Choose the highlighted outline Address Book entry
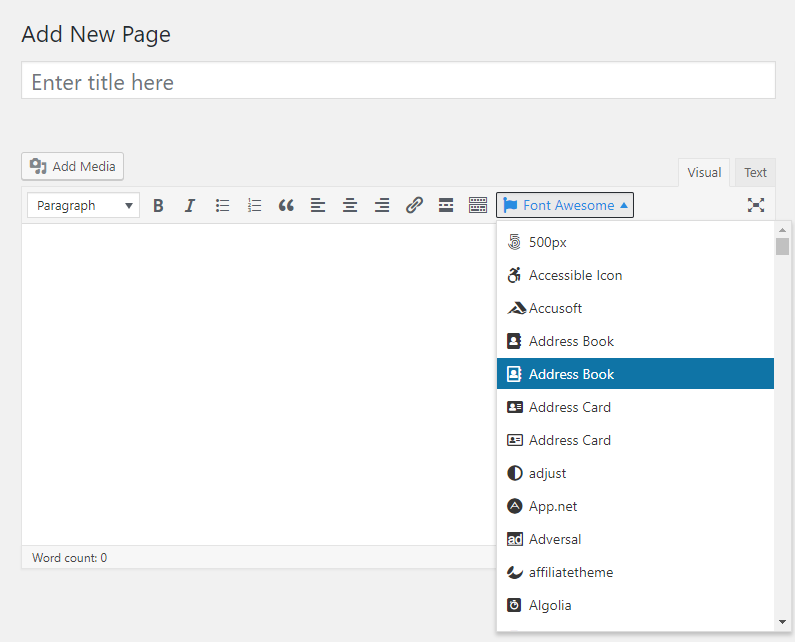 click(x=635, y=374)
